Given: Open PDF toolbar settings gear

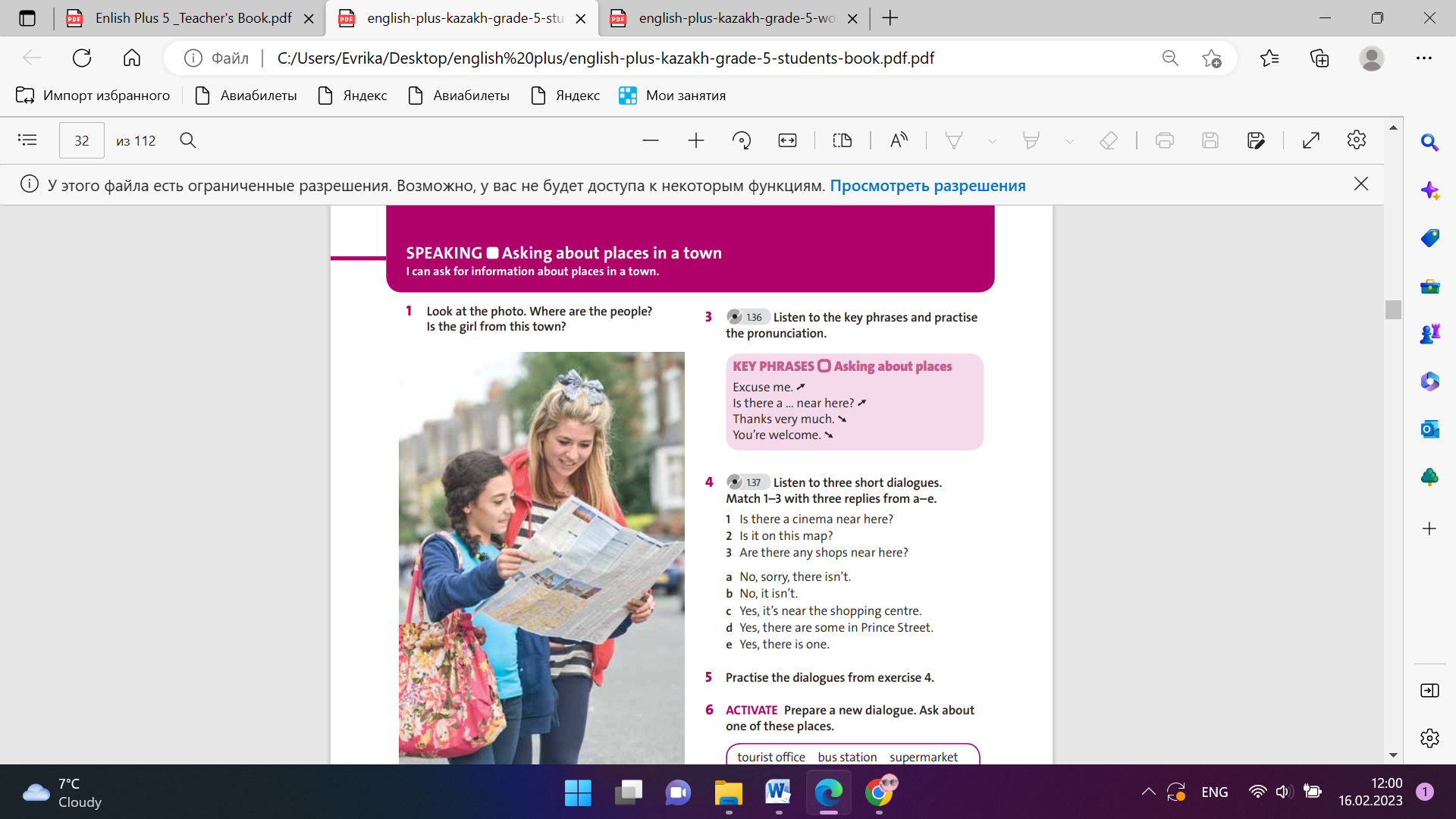Looking at the screenshot, I should [x=1356, y=140].
